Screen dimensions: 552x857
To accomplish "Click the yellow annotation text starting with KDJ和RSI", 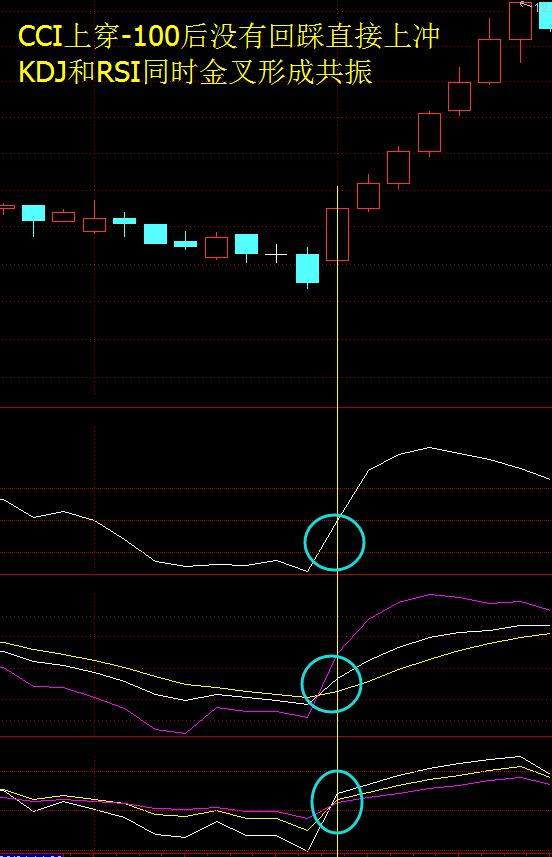I will click(195, 72).
